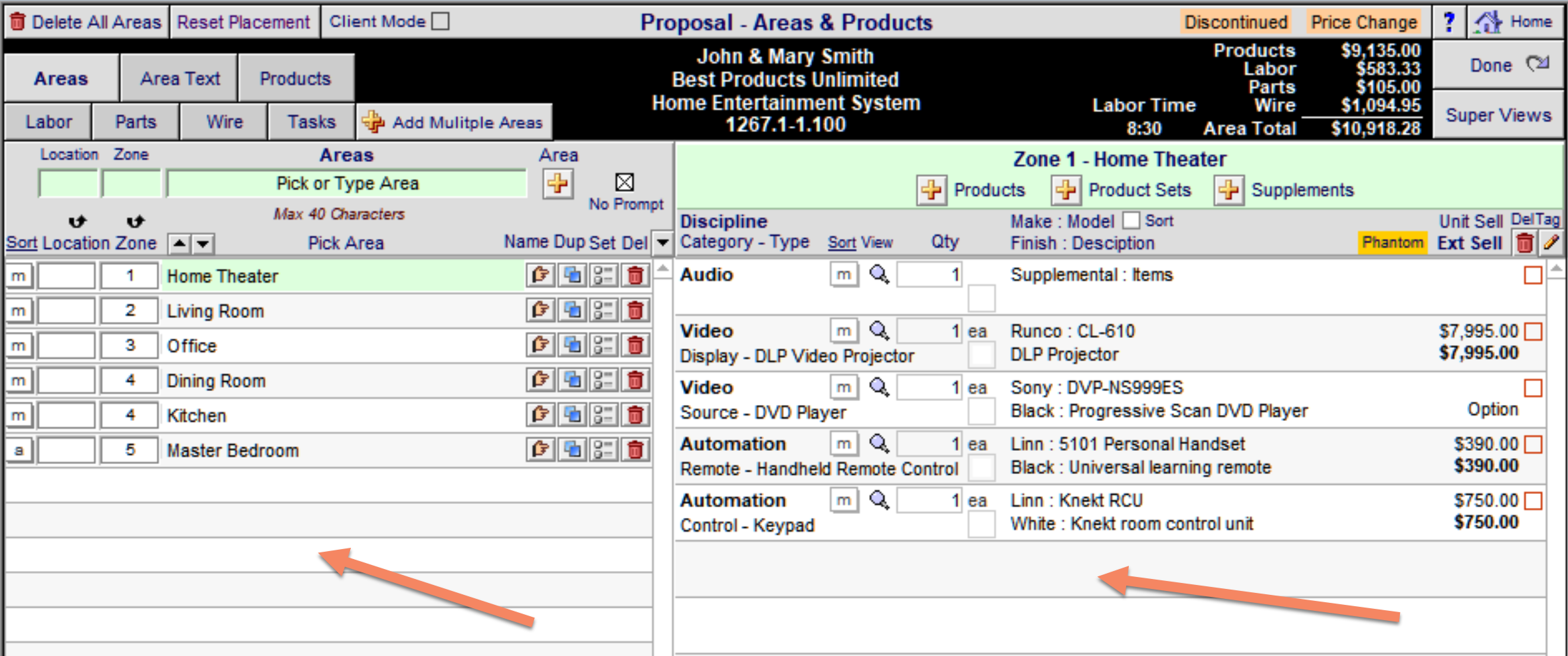Delete the Living Room area row
This screenshot has width=1568, height=656.
tap(635, 310)
